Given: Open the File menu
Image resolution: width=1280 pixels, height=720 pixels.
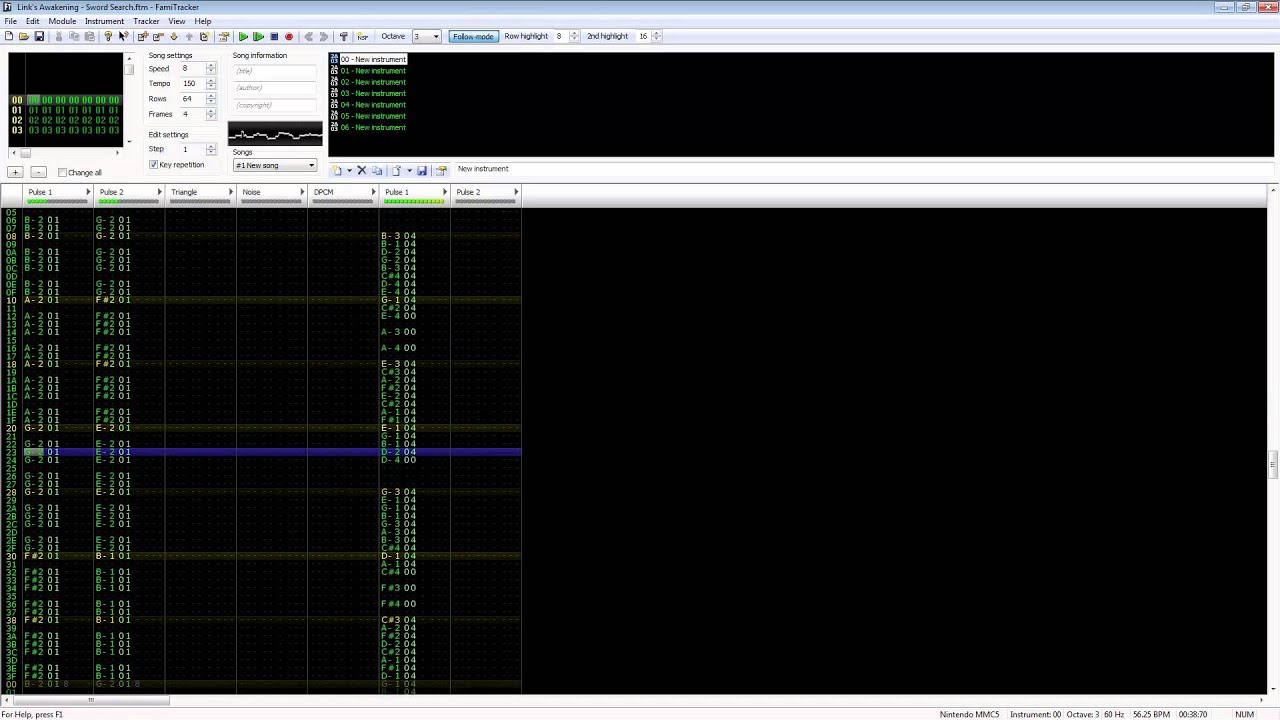Looking at the screenshot, I should 10,21.
